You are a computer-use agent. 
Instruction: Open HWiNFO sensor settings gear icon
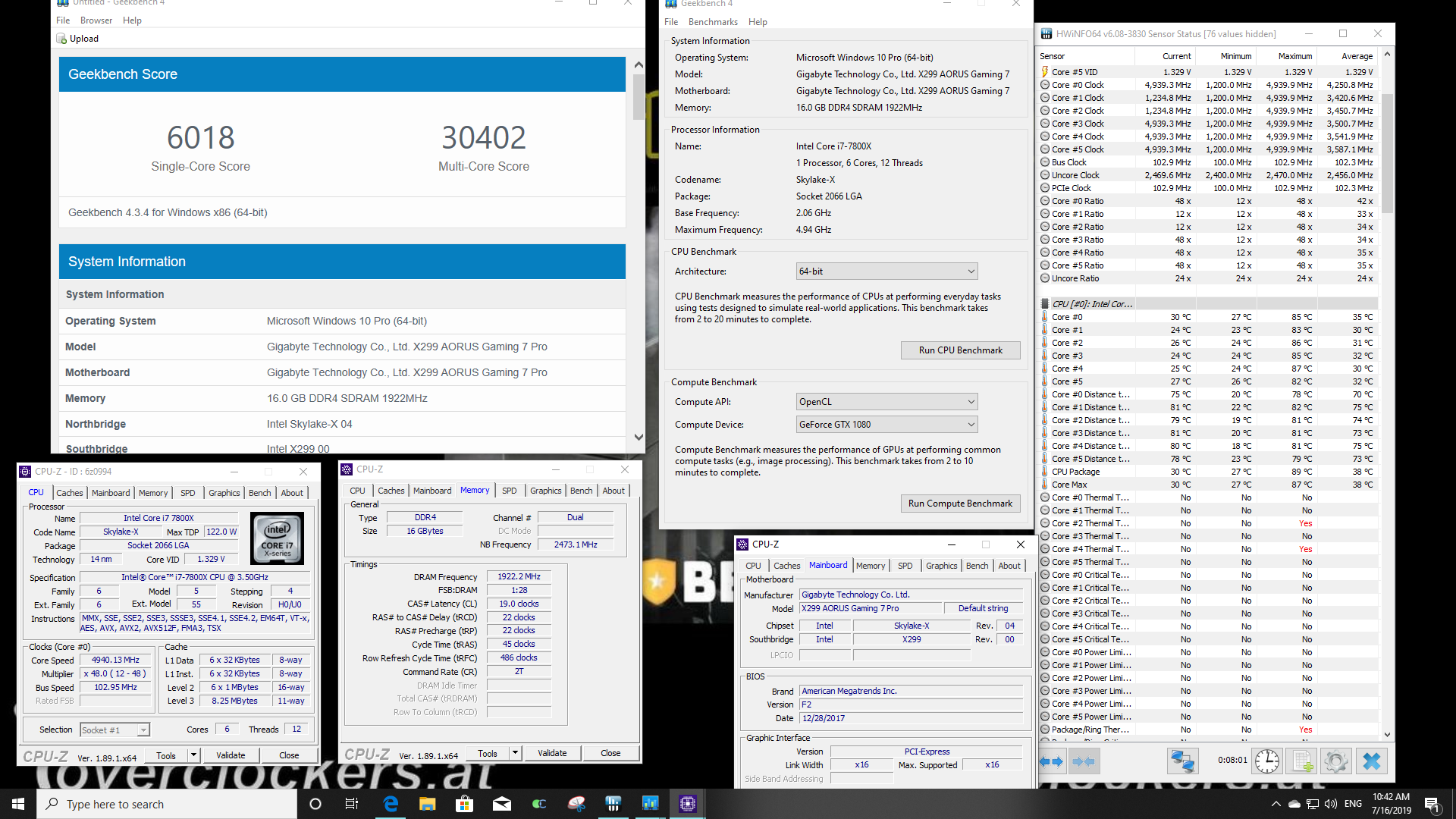tap(1336, 761)
